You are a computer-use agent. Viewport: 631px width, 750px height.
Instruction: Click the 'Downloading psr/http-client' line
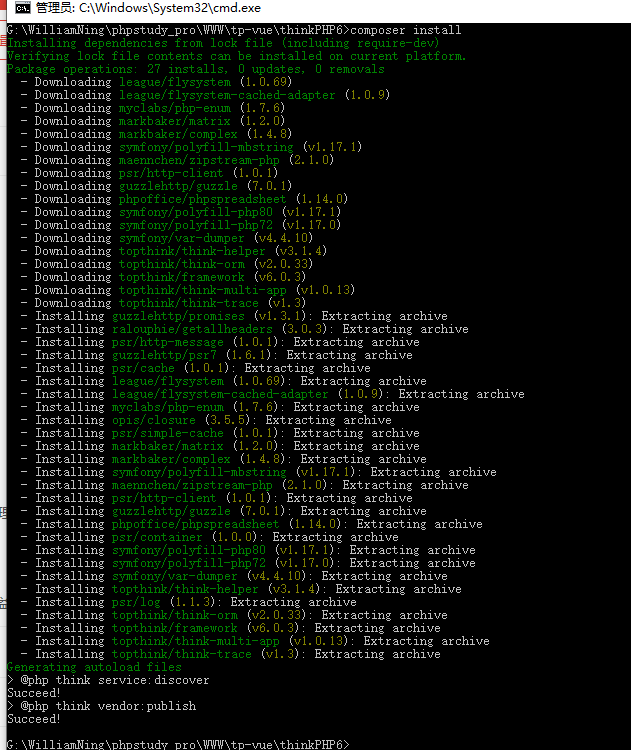point(149,173)
